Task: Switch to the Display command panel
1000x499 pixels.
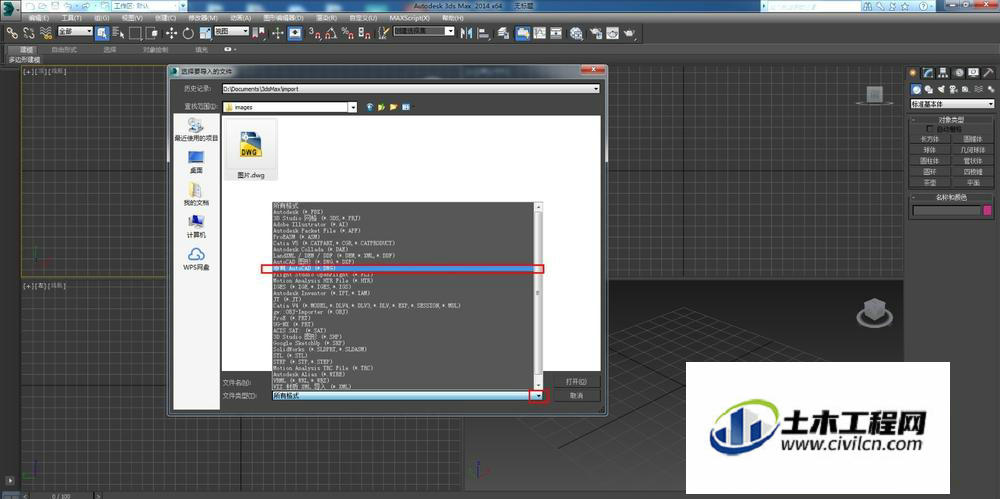Action: pos(973,73)
